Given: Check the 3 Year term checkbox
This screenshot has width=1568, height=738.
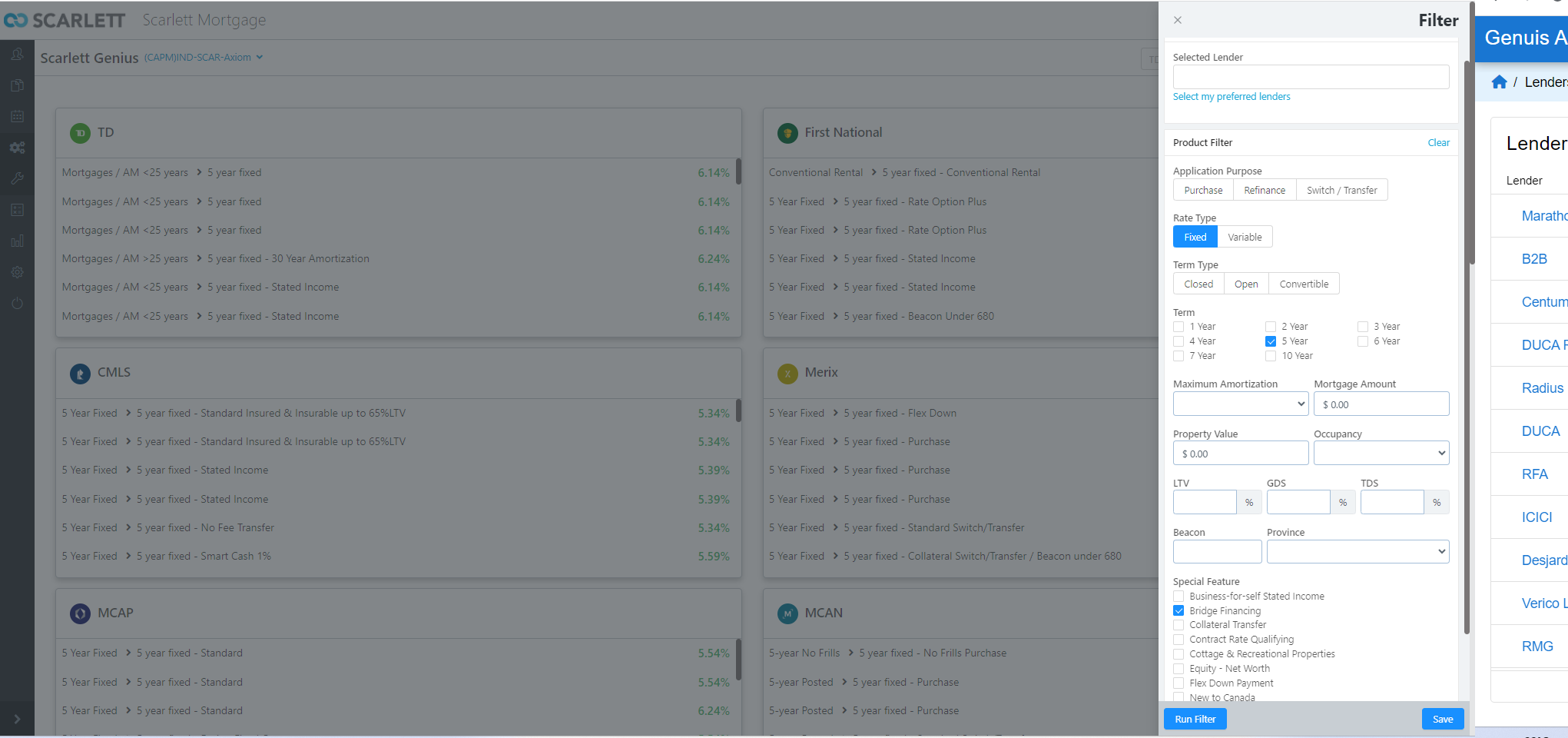Looking at the screenshot, I should (1363, 327).
